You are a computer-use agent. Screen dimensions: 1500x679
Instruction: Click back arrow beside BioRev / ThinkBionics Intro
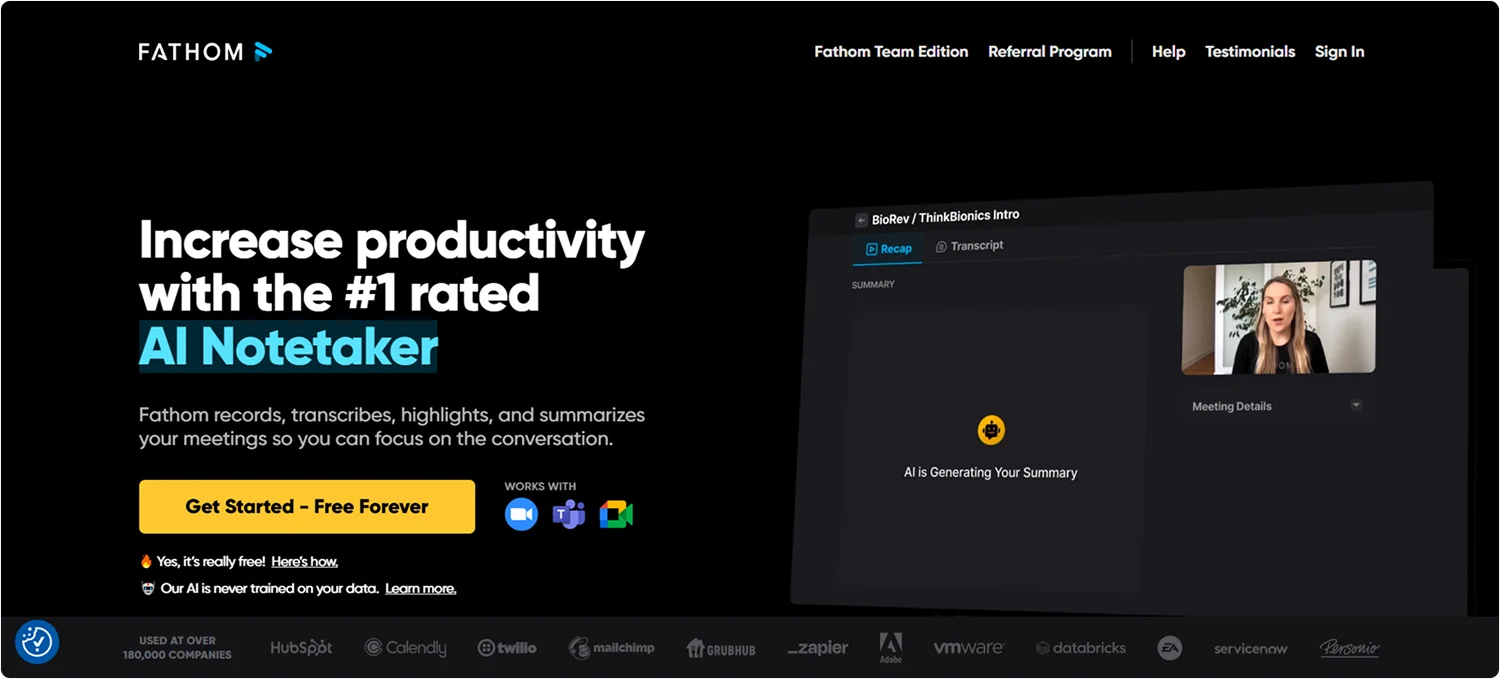click(x=861, y=220)
